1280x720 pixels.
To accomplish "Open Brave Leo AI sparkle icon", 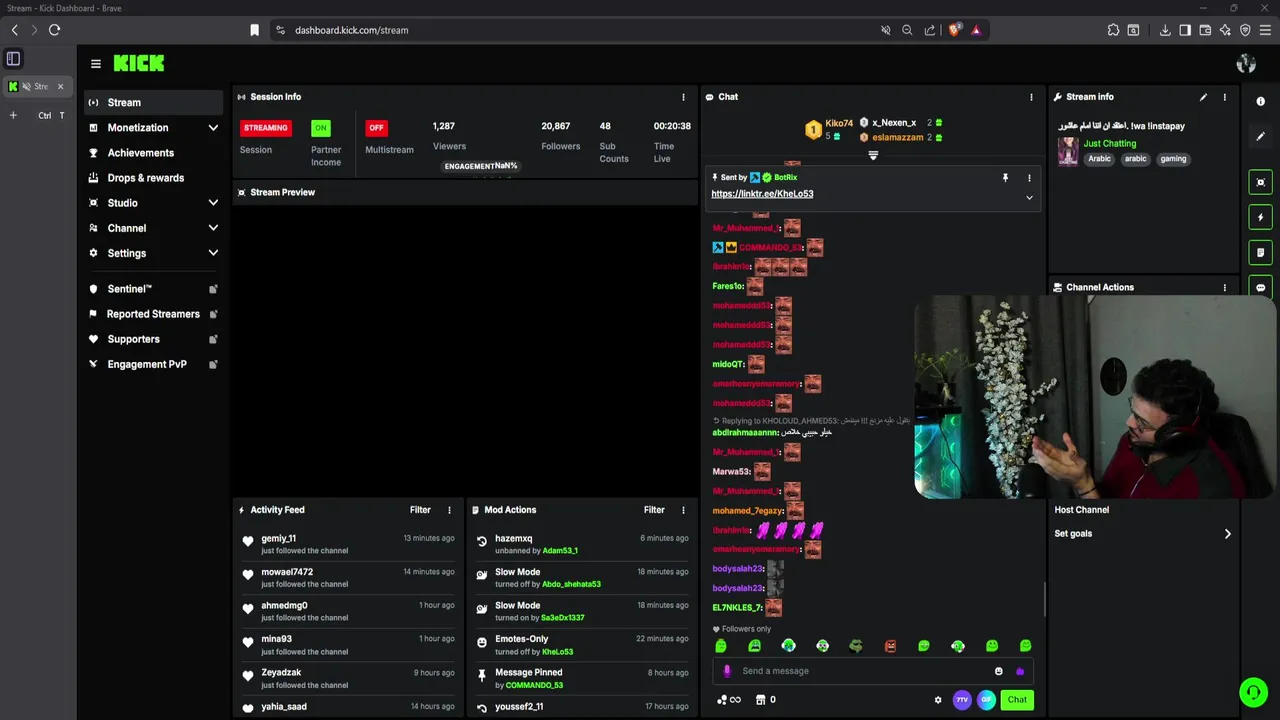I will [x=1225, y=30].
